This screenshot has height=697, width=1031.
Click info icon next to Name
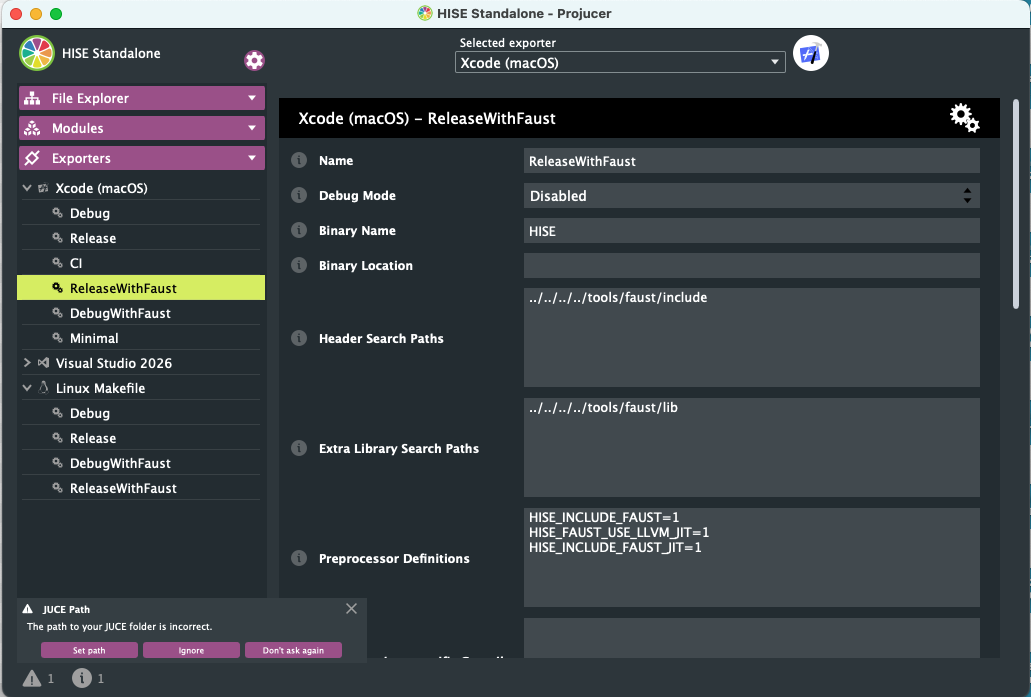[x=299, y=160]
